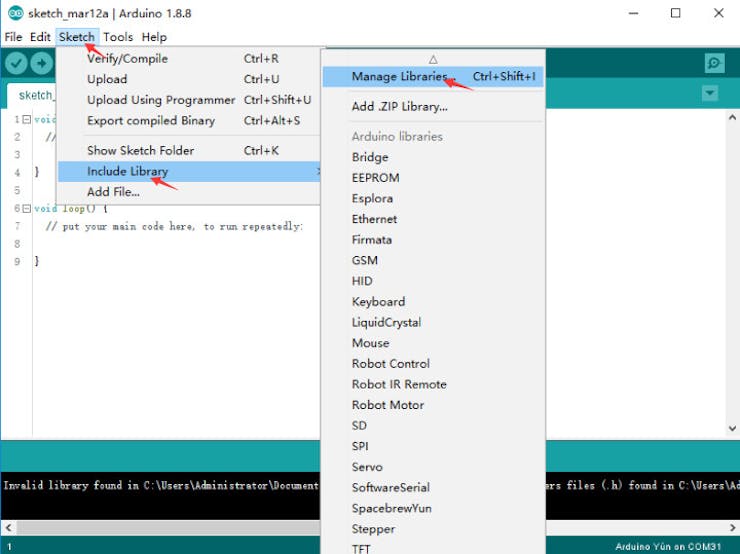Screen dimensions: 740x554
Task: Click editor vertical scrollbar down arrow
Action: [x=732, y=428]
